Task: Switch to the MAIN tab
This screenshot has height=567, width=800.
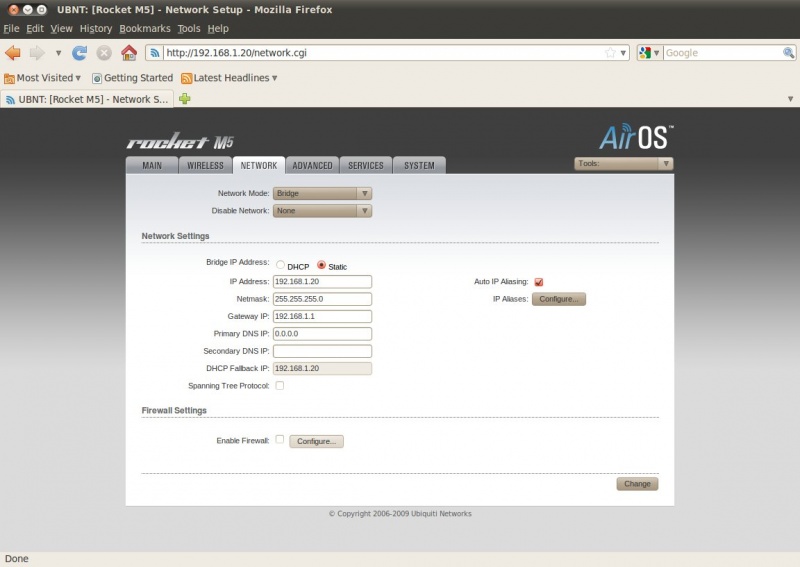Action: pyautogui.click(x=152, y=165)
